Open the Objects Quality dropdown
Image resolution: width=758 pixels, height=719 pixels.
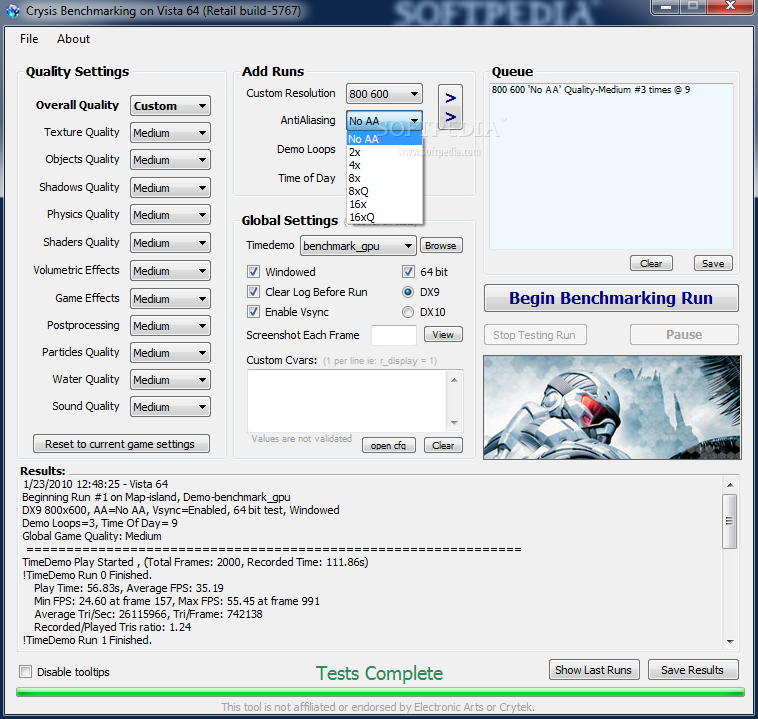click(170, 160)
